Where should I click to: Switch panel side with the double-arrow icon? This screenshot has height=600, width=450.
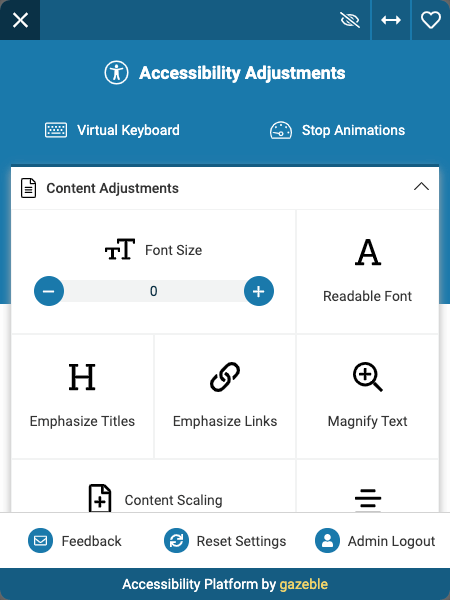391,20
